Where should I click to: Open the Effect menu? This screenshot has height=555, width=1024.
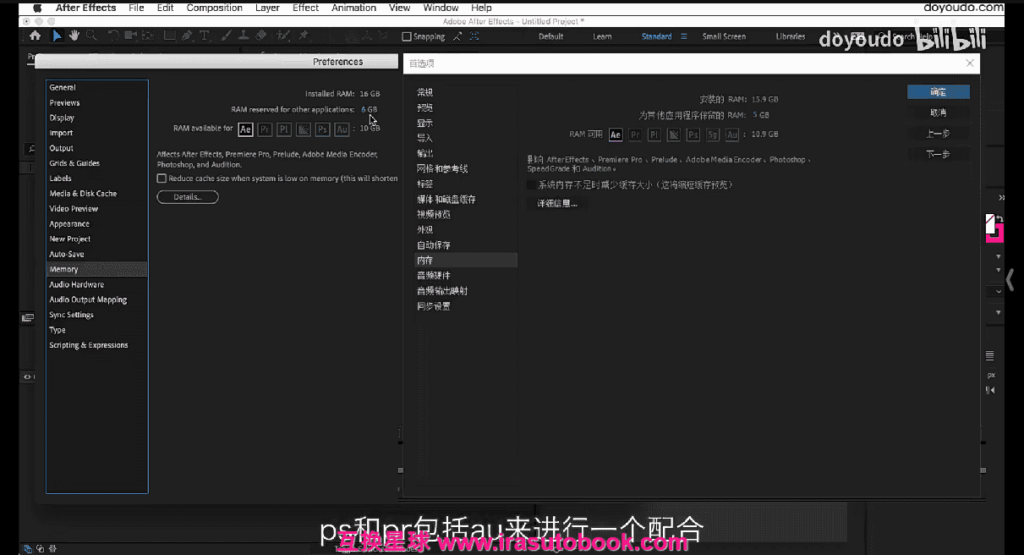[305, 8]
